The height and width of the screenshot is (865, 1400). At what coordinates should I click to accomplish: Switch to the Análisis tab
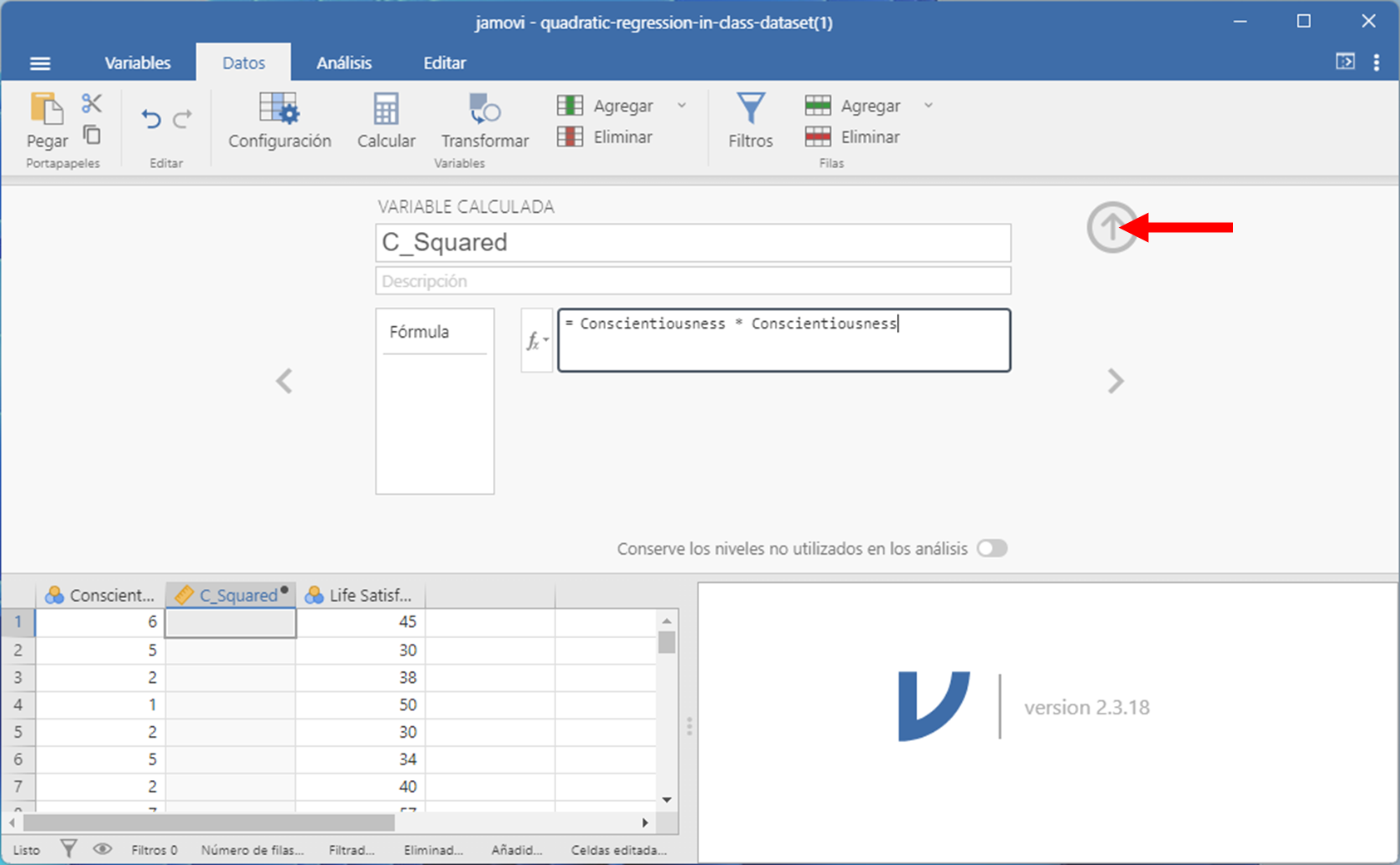click(343, 63)
